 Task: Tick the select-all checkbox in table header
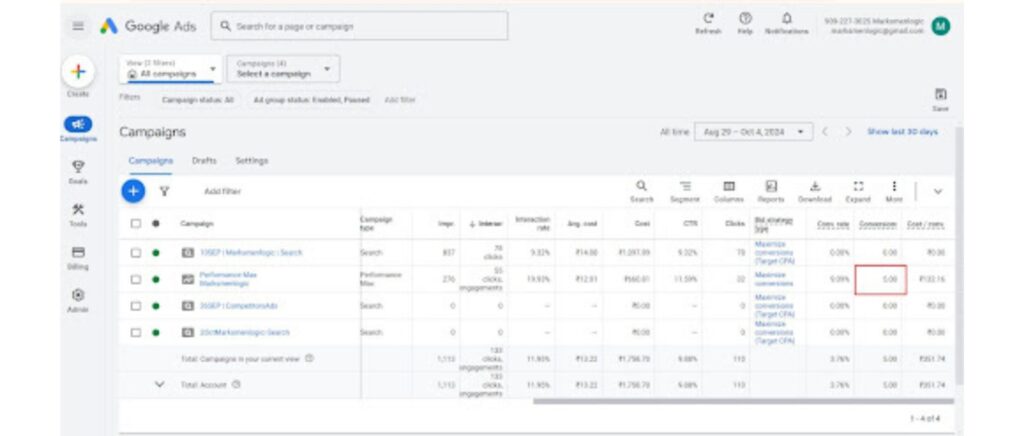click(x=135, y=223)
